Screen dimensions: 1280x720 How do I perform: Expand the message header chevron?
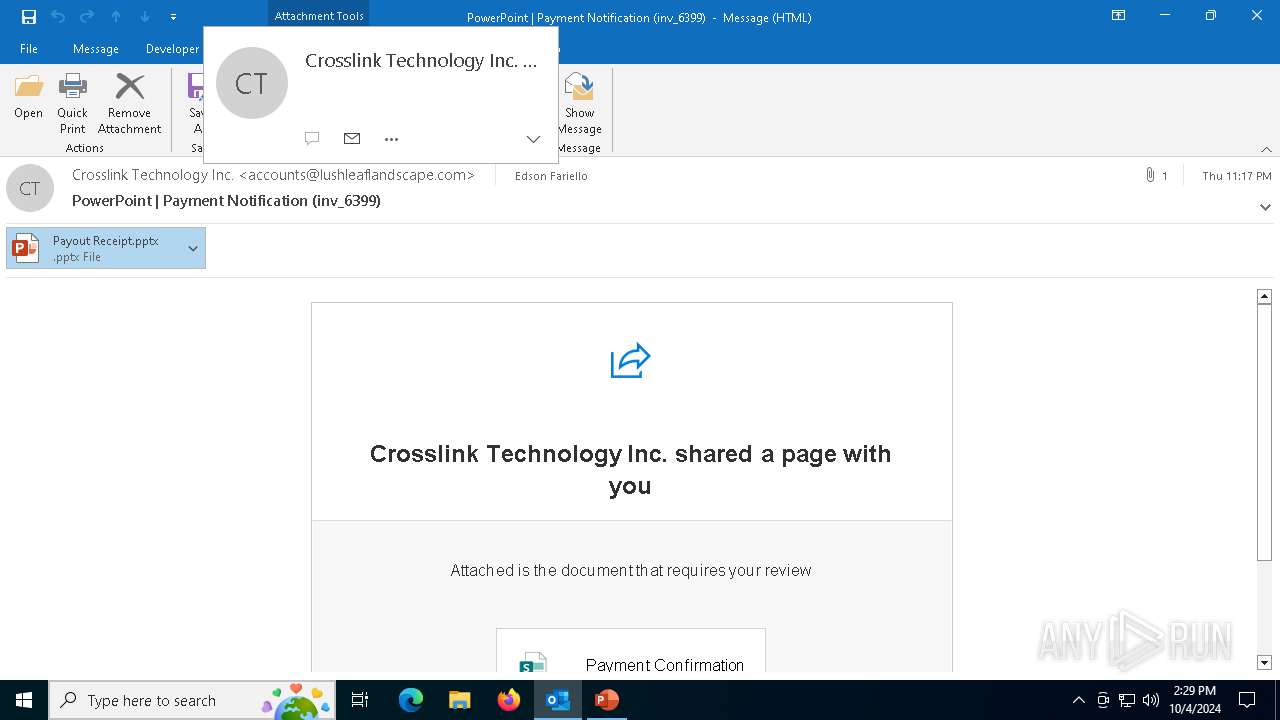pyautogui.click(x=1265, y=207)
